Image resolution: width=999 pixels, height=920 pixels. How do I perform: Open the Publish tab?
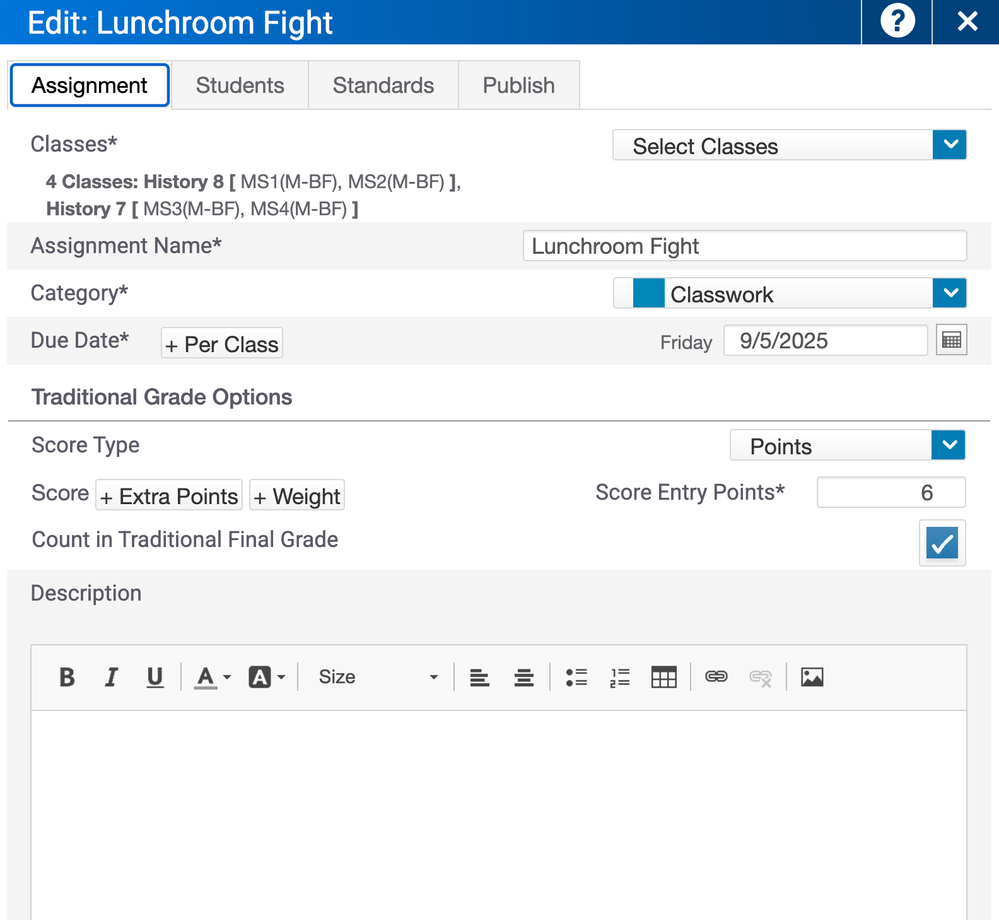518,86
